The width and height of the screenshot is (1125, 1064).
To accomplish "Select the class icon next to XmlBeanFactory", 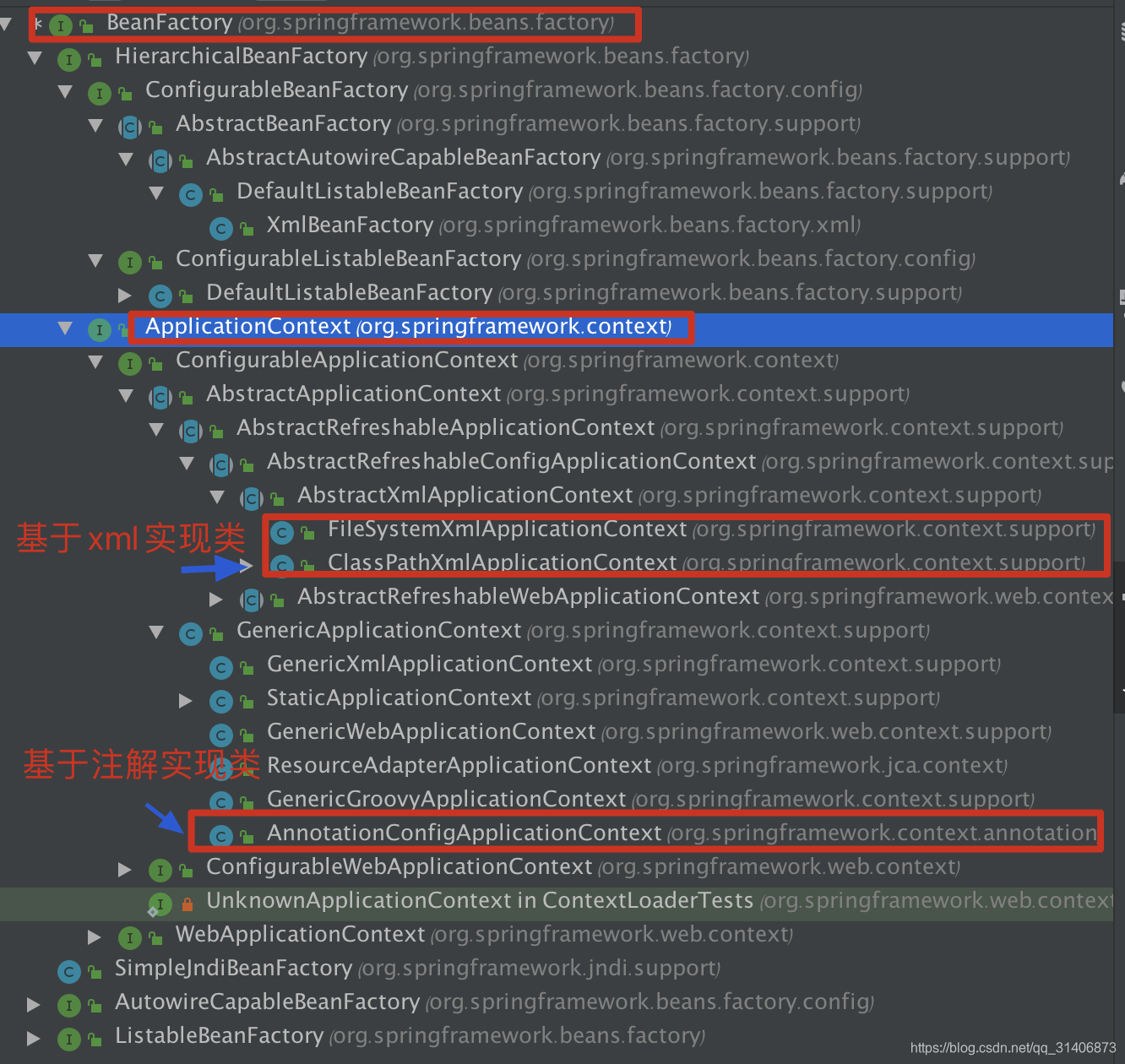I will point(220,228).
